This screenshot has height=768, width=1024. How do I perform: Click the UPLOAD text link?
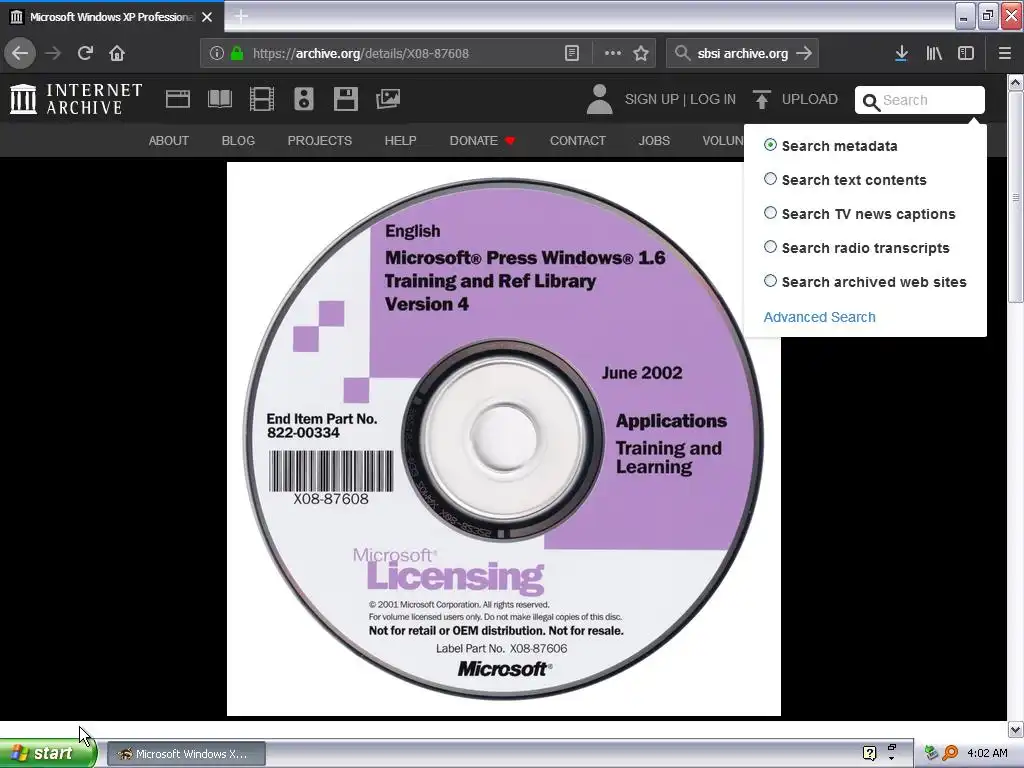810,99
